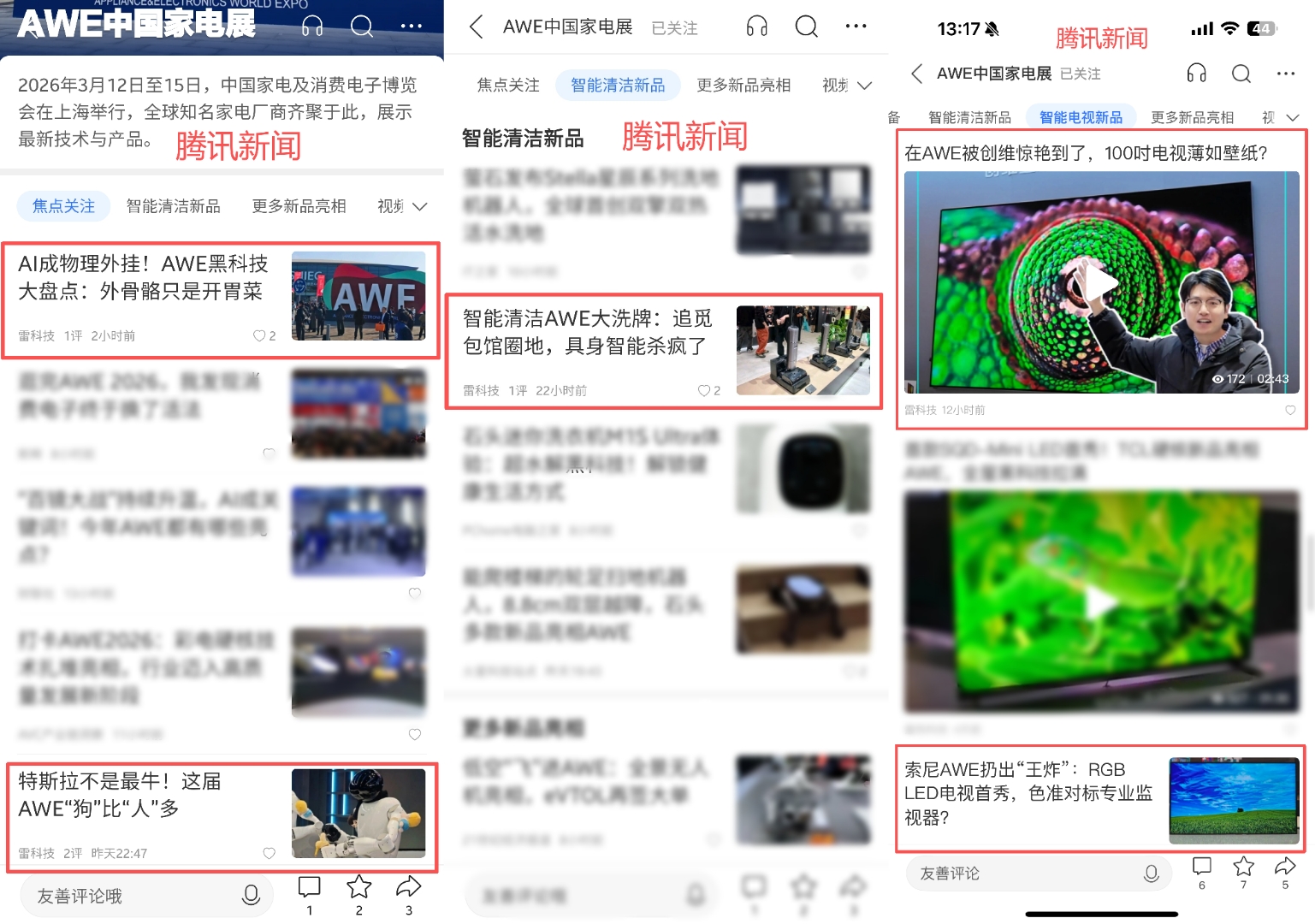Screen dimensions: 1315x924
Task: Tap the heart on the 100吋电视 video
Action: tap(1292, 410)
